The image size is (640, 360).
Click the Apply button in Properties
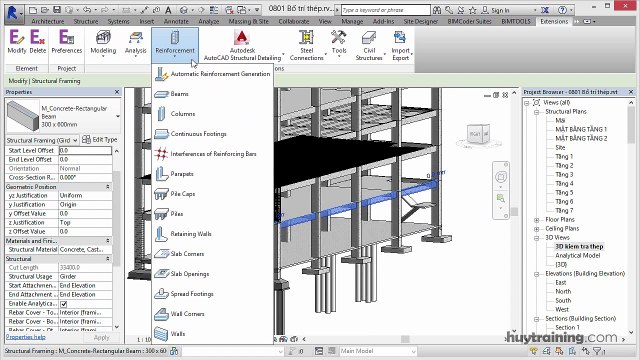pos(102,338)
